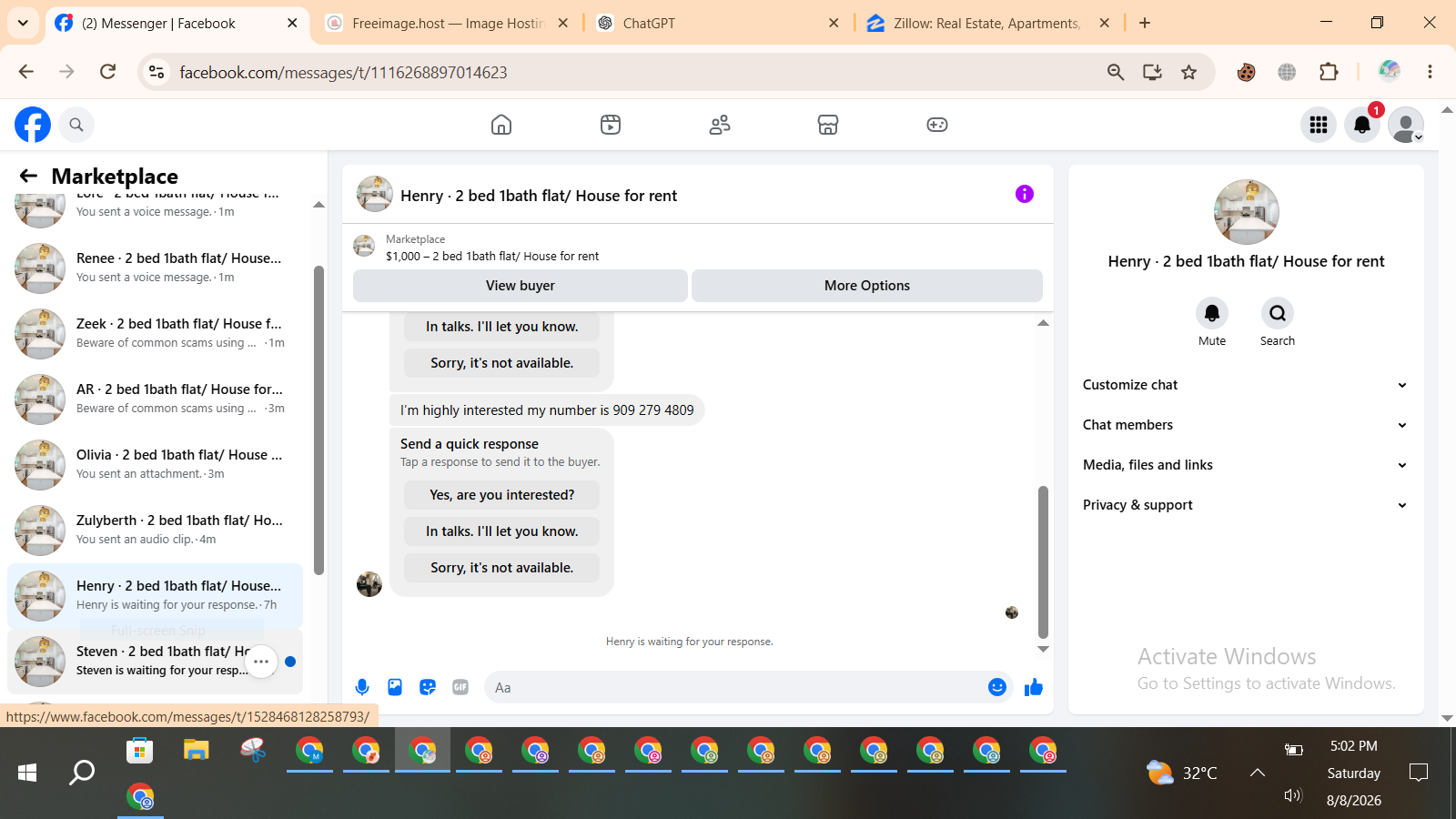Click the message input field
The width and height of the screenshot is (1456, 819).
click(x=737, y=688)
